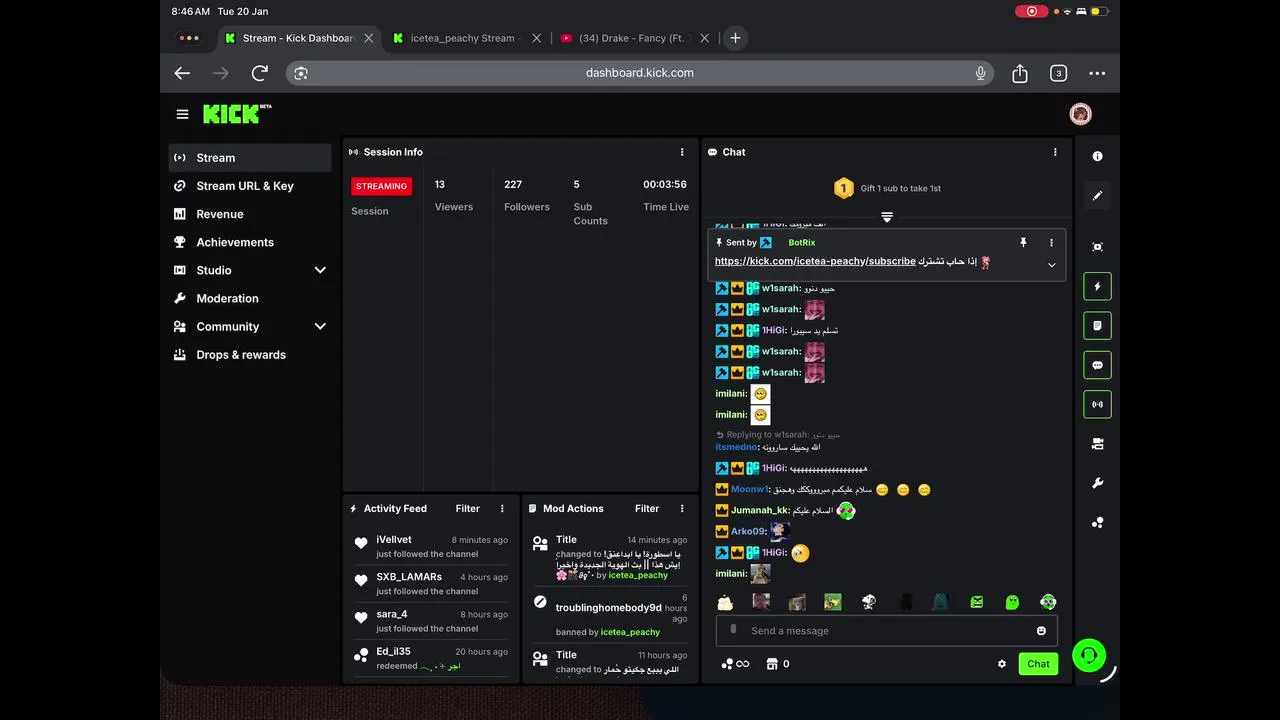
Task: Open the hamburger menu beside the Kick logo
Action: (x=182, y=114)
